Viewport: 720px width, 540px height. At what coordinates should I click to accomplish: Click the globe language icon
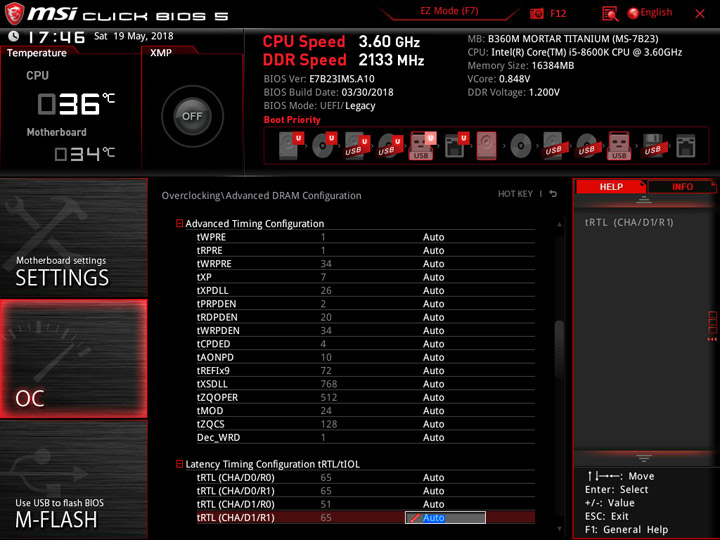[633, 13]
